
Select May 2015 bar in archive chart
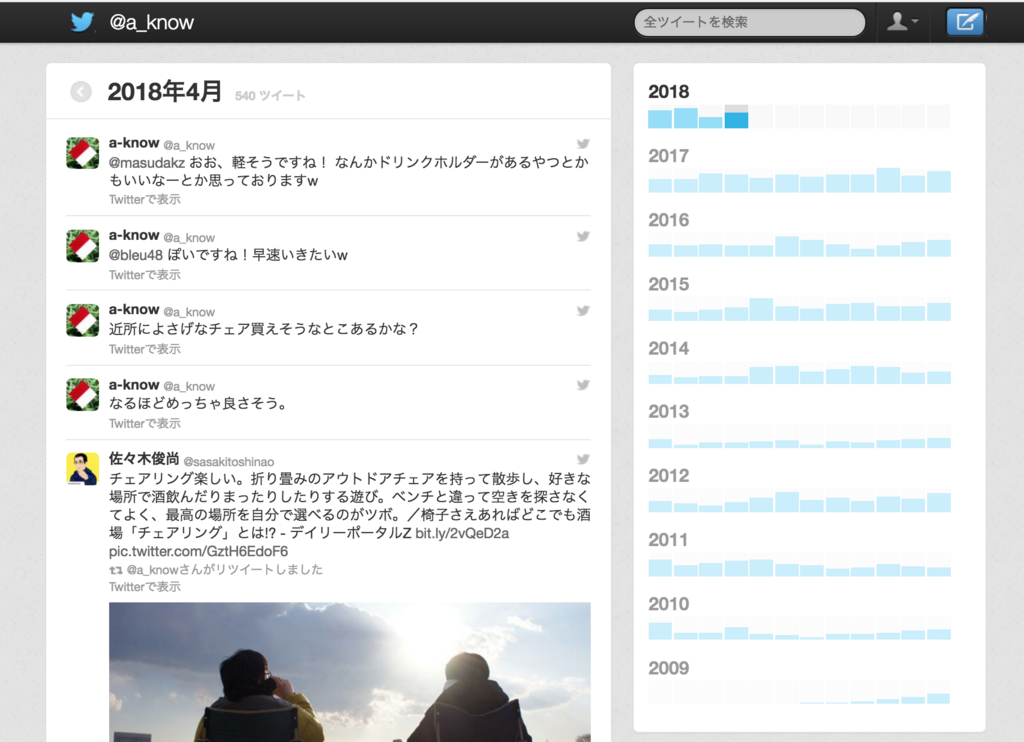[x=761, y=309]
